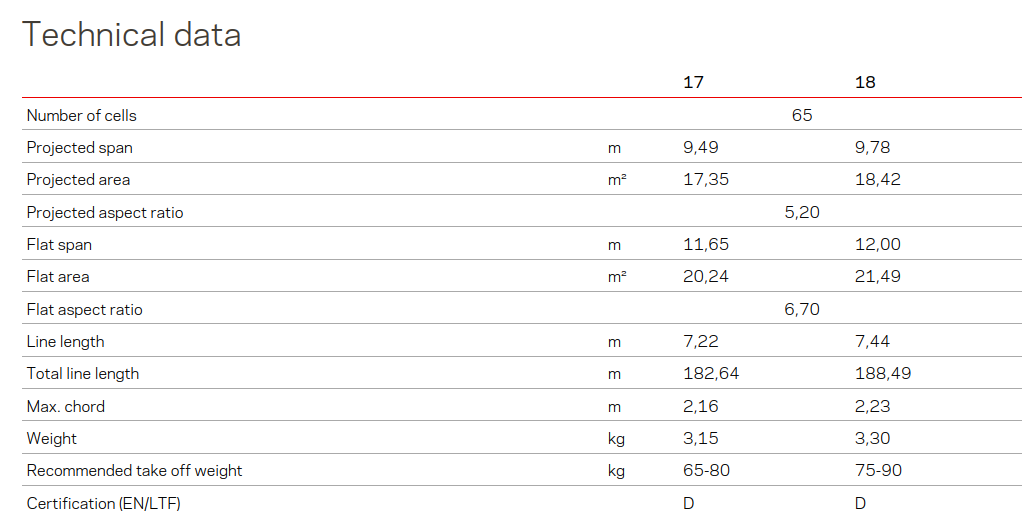Screen dimensions: 1033x531
Task: Click the Number of cells row label
Action: point(82,116)
